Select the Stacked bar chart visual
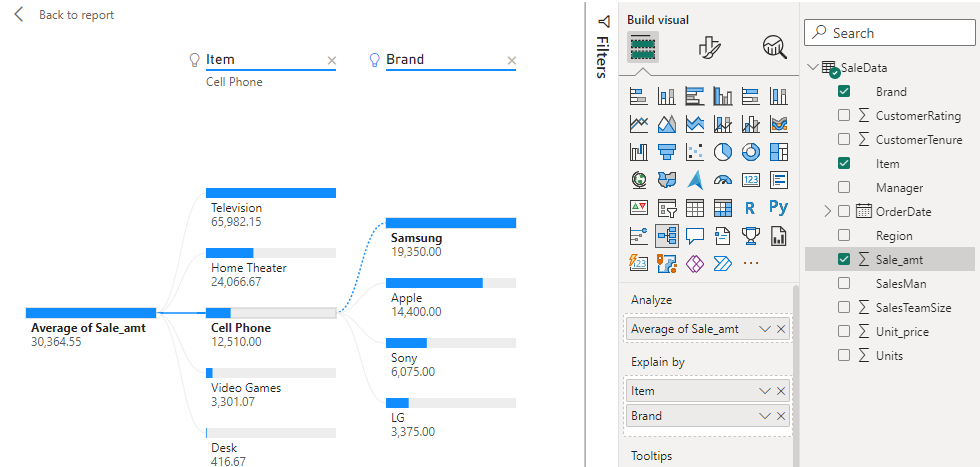This screenshot has height=467, width=980. 639,96
